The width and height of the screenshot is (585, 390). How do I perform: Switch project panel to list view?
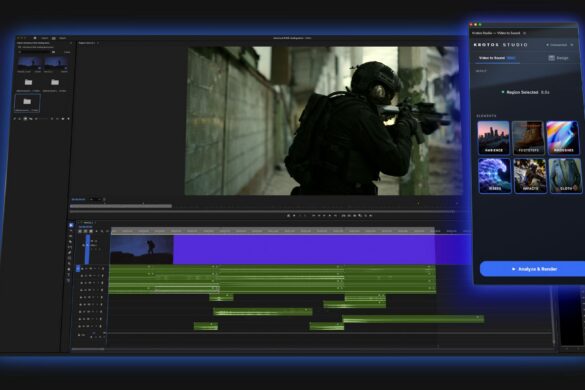pos(20,119)
